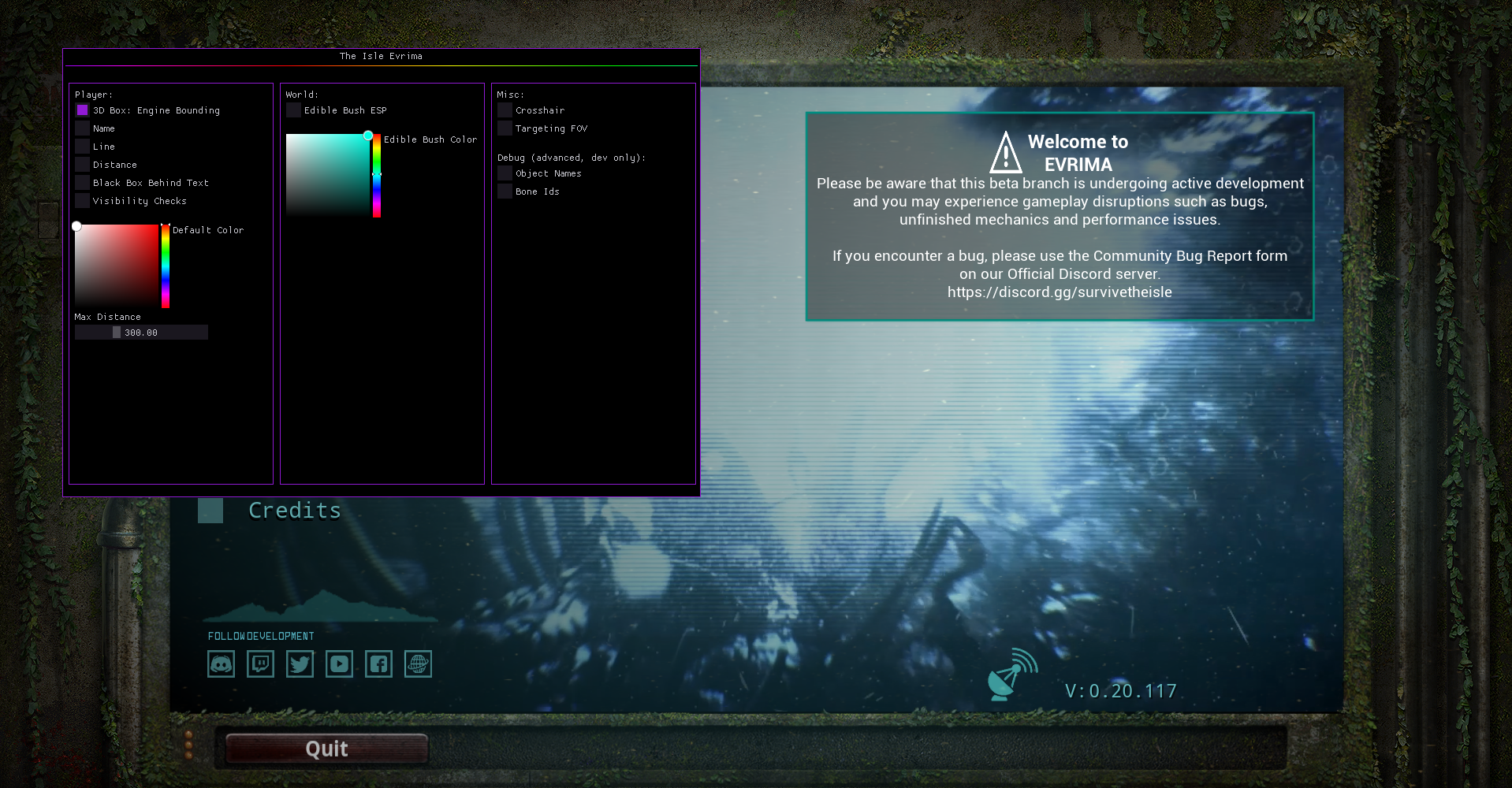Image resolution: width=1512 pixels, height=788 pixels.
Task: Click the 'Misc:' section heading
Action: [511, 95]
